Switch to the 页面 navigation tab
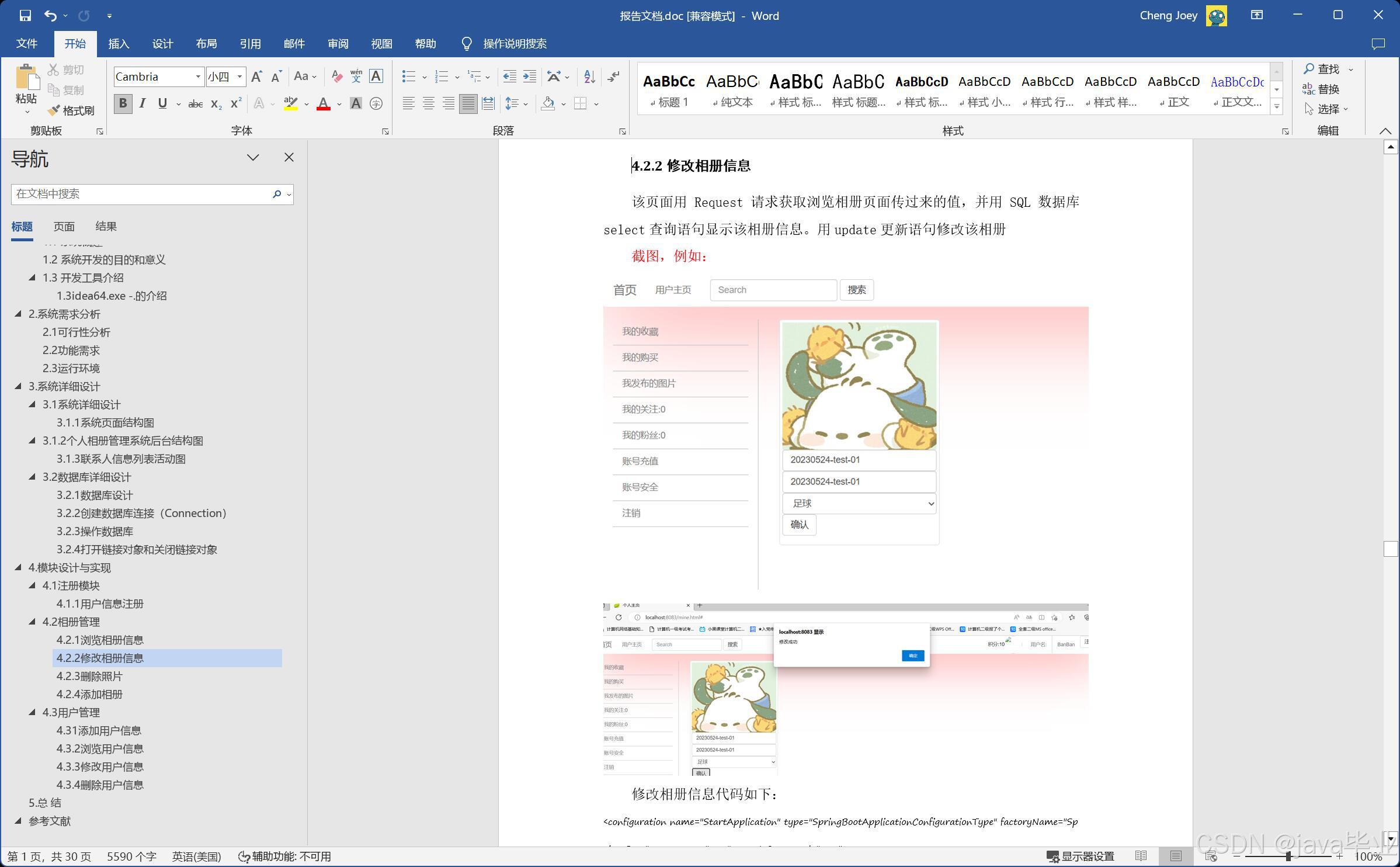 coord(64,227)
